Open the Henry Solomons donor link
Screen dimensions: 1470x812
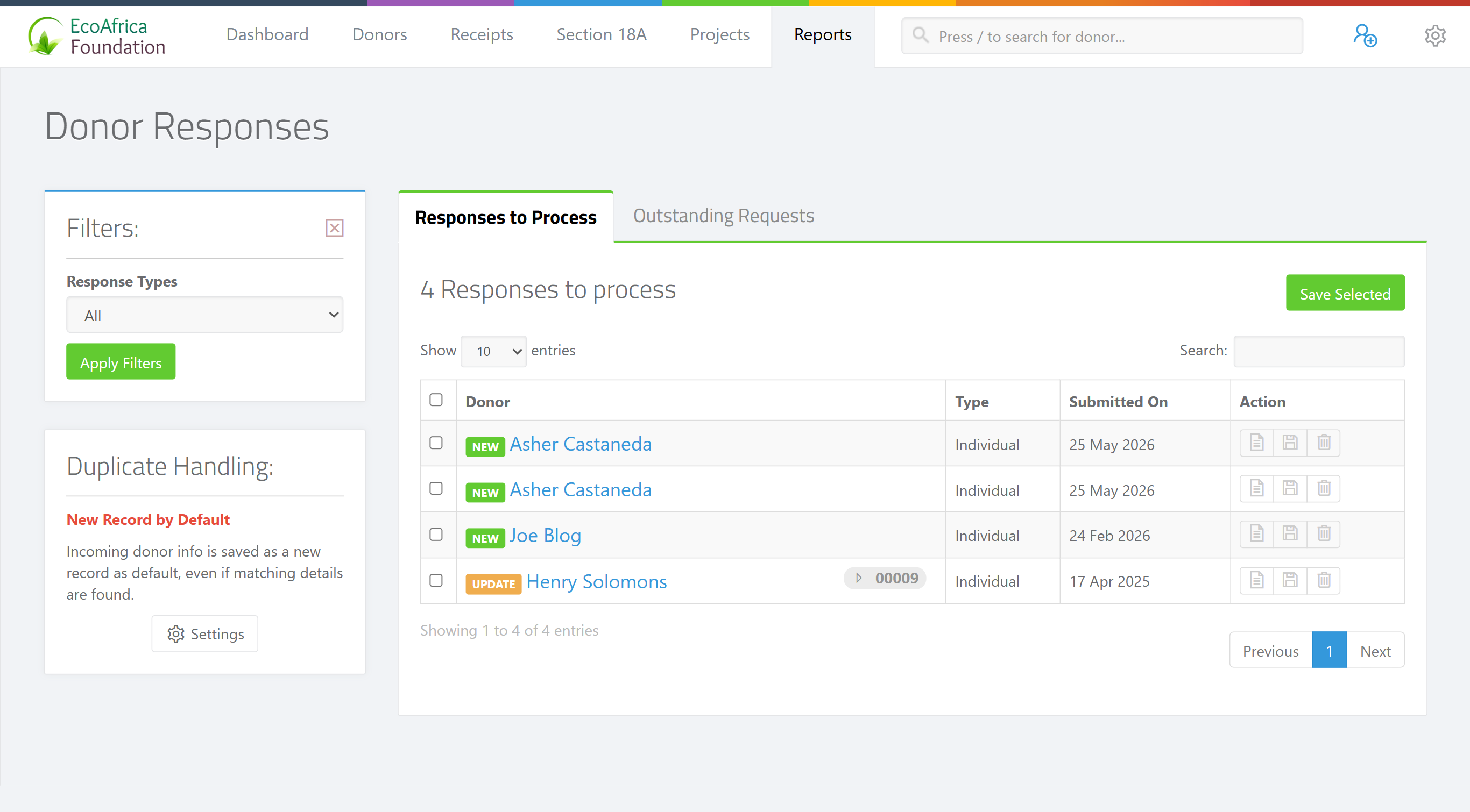click(596, 582)
